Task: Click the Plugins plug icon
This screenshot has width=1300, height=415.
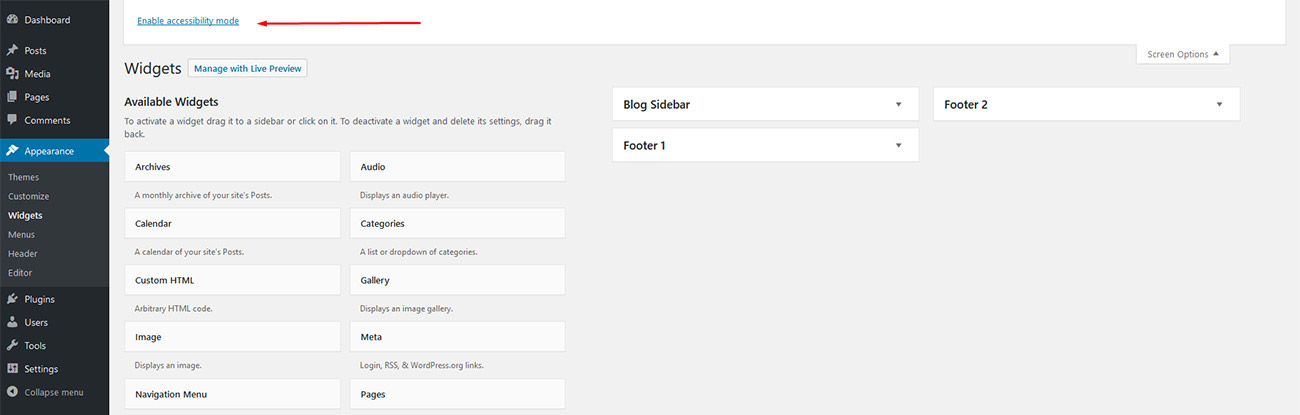Action: [x=12, y=299]
